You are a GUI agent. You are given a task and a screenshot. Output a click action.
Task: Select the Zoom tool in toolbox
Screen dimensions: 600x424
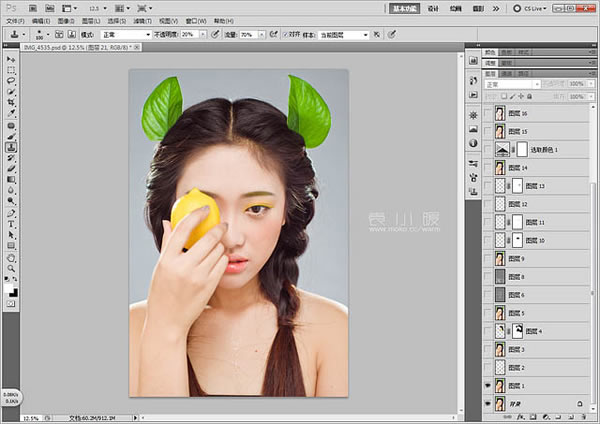(11, 268)
